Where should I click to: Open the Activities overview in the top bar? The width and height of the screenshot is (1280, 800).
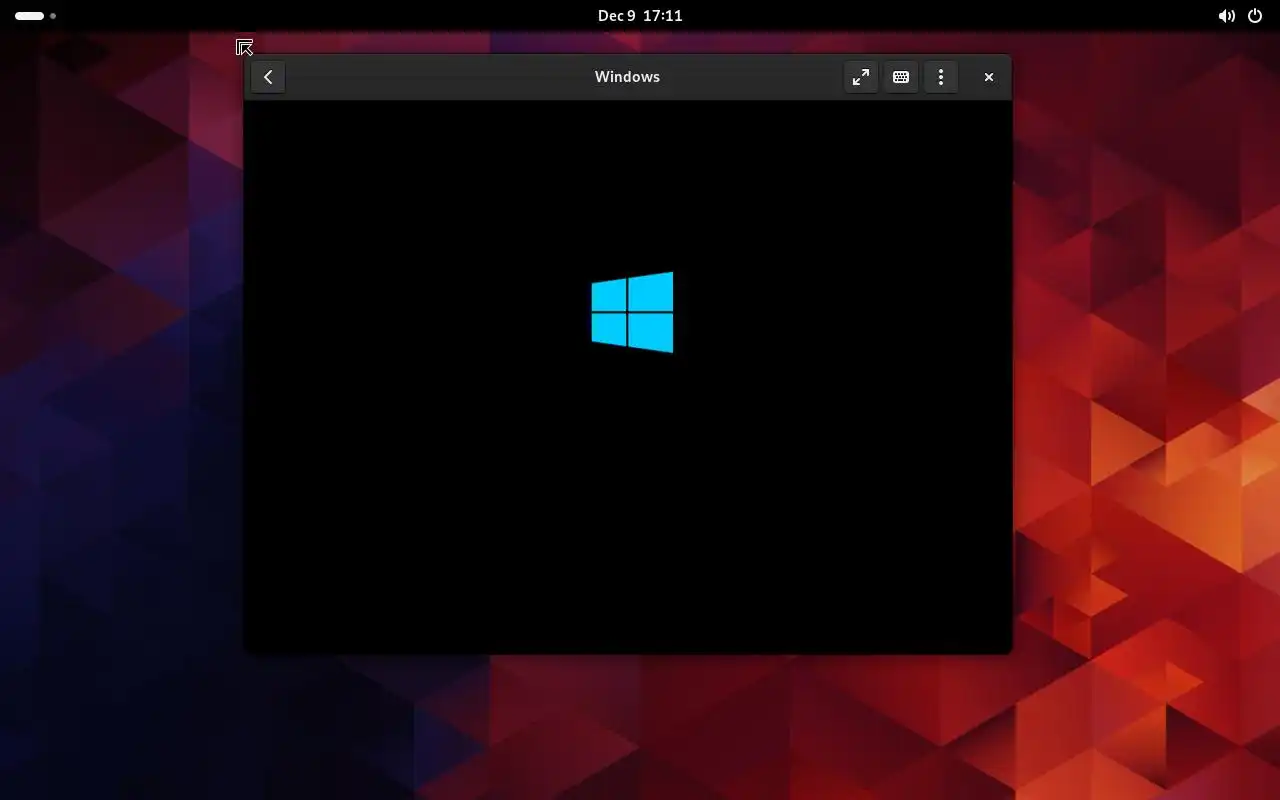[35, 16]
